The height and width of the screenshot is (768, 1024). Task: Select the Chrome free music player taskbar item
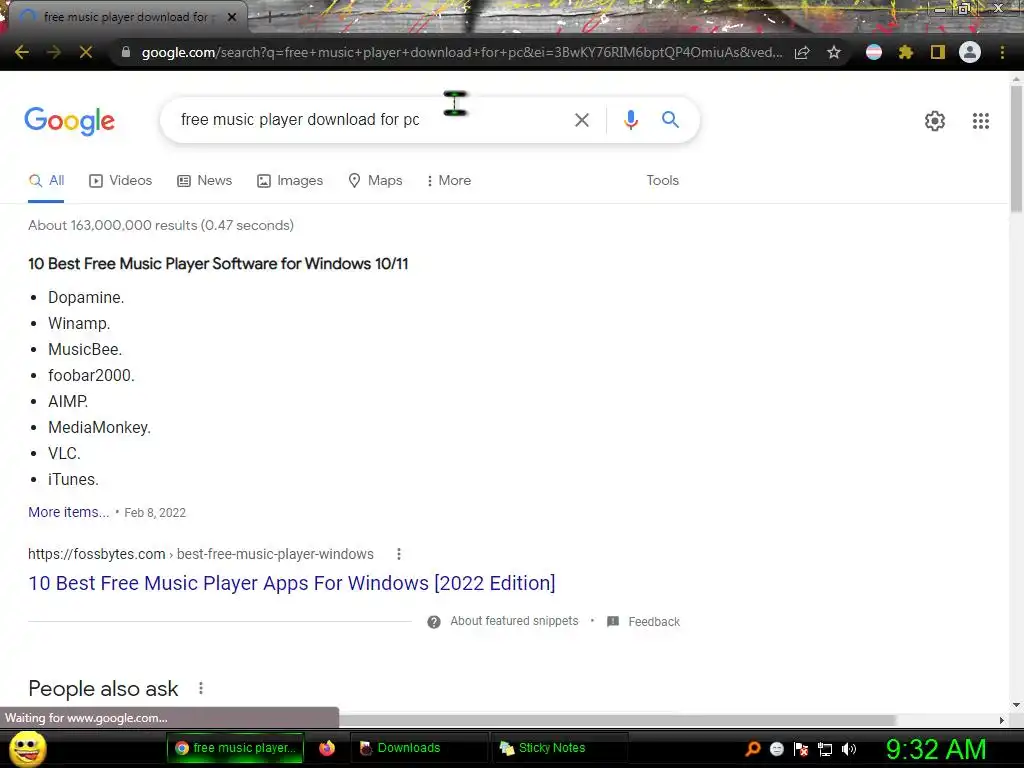[235, 748]
